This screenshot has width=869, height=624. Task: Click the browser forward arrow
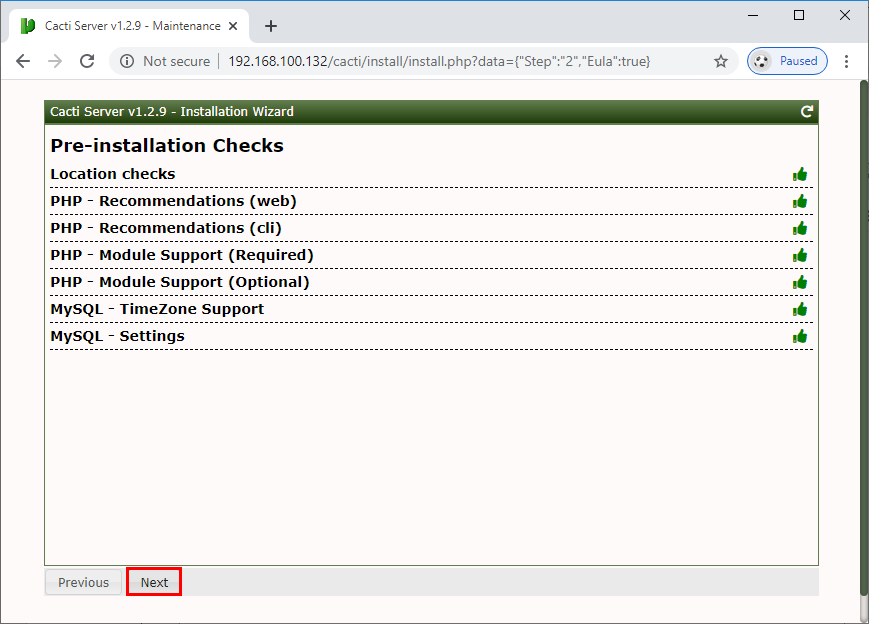point(55,61)
